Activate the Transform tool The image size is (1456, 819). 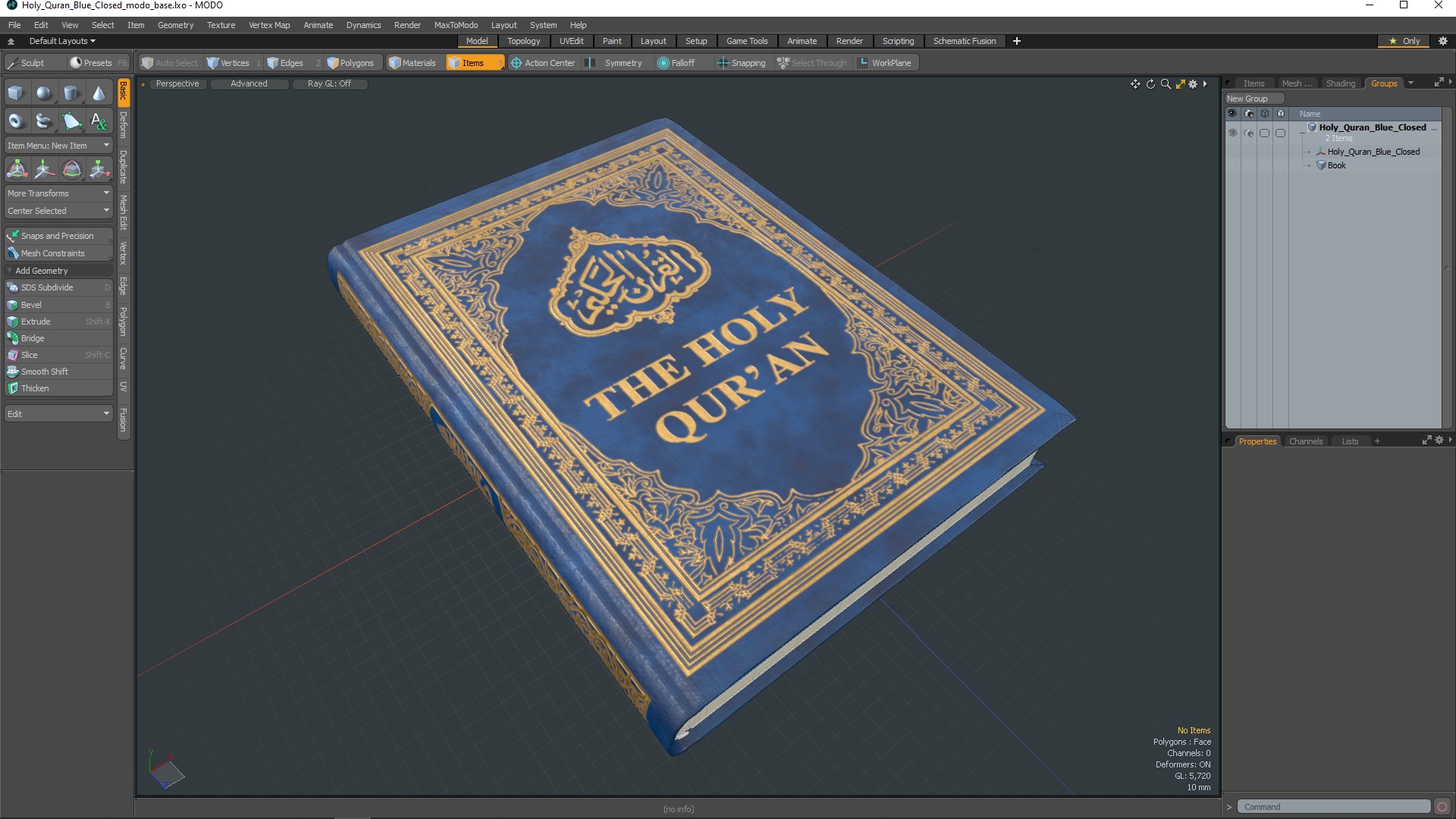[x=17, y=169]
